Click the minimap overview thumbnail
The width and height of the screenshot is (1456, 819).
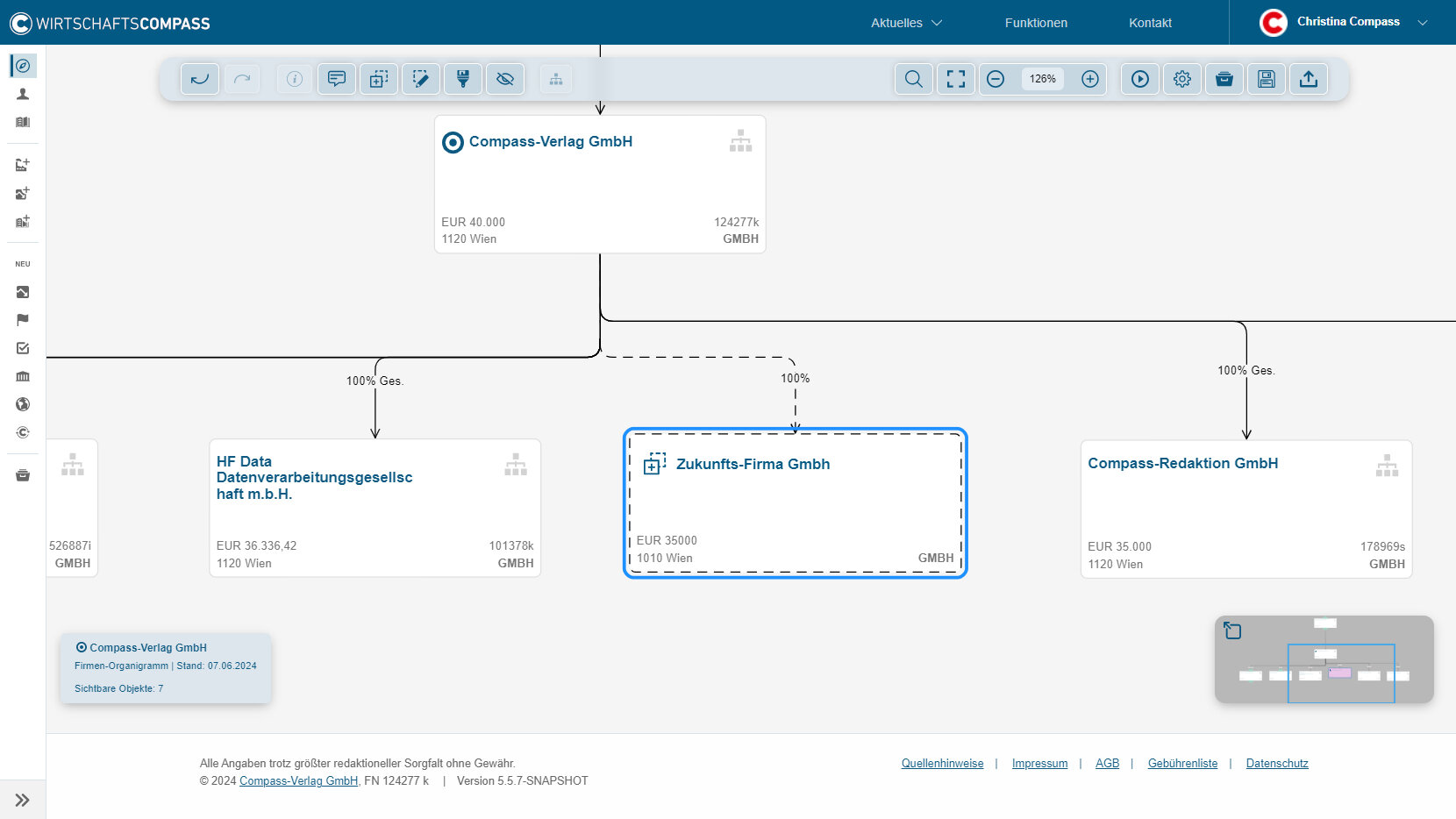click(x=1324, y=659)
